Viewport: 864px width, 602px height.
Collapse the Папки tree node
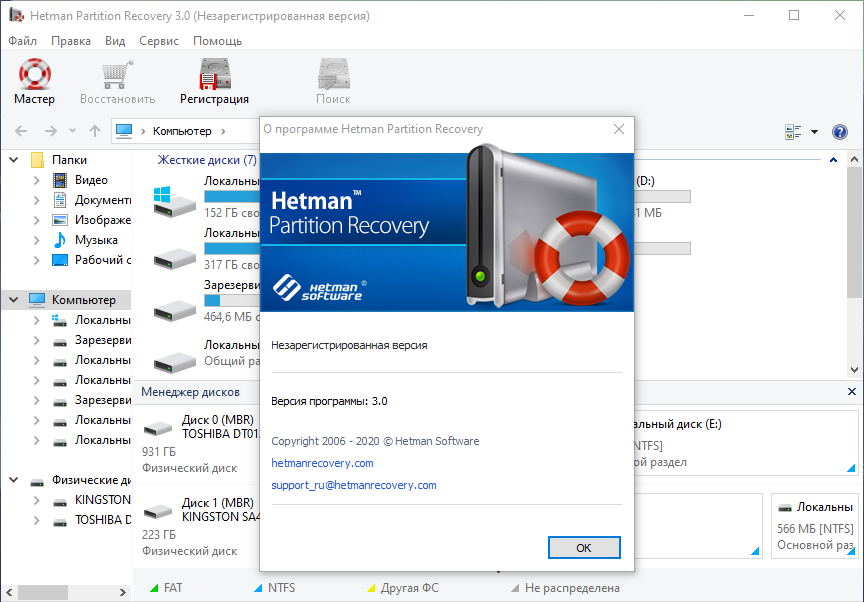pos(14,160)
